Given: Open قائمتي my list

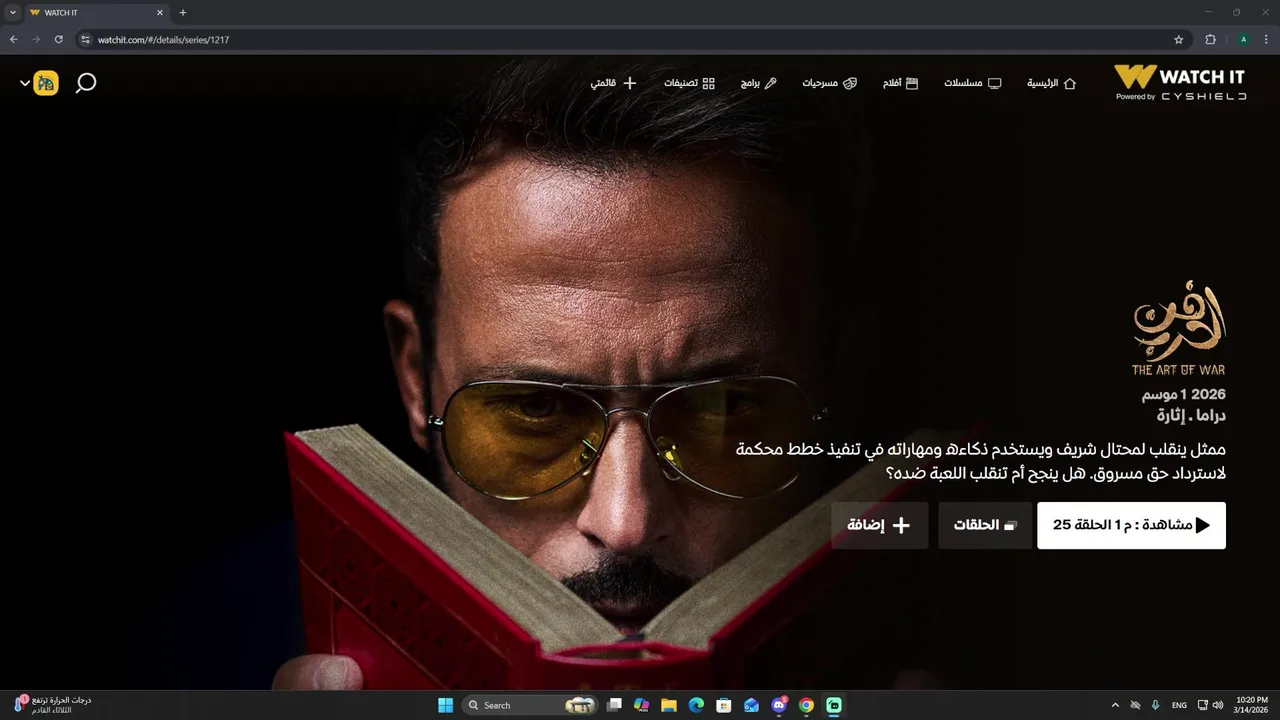Looking at the screenshot, I should [x=613, y=83].
